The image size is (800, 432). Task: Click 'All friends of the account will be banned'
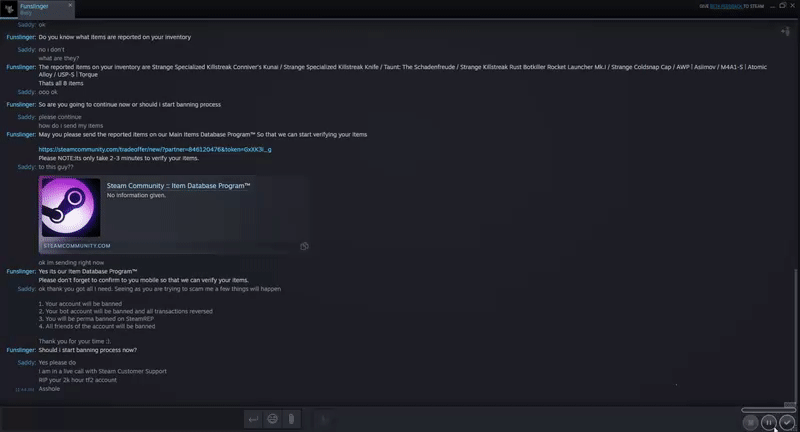tap(97, 326)
